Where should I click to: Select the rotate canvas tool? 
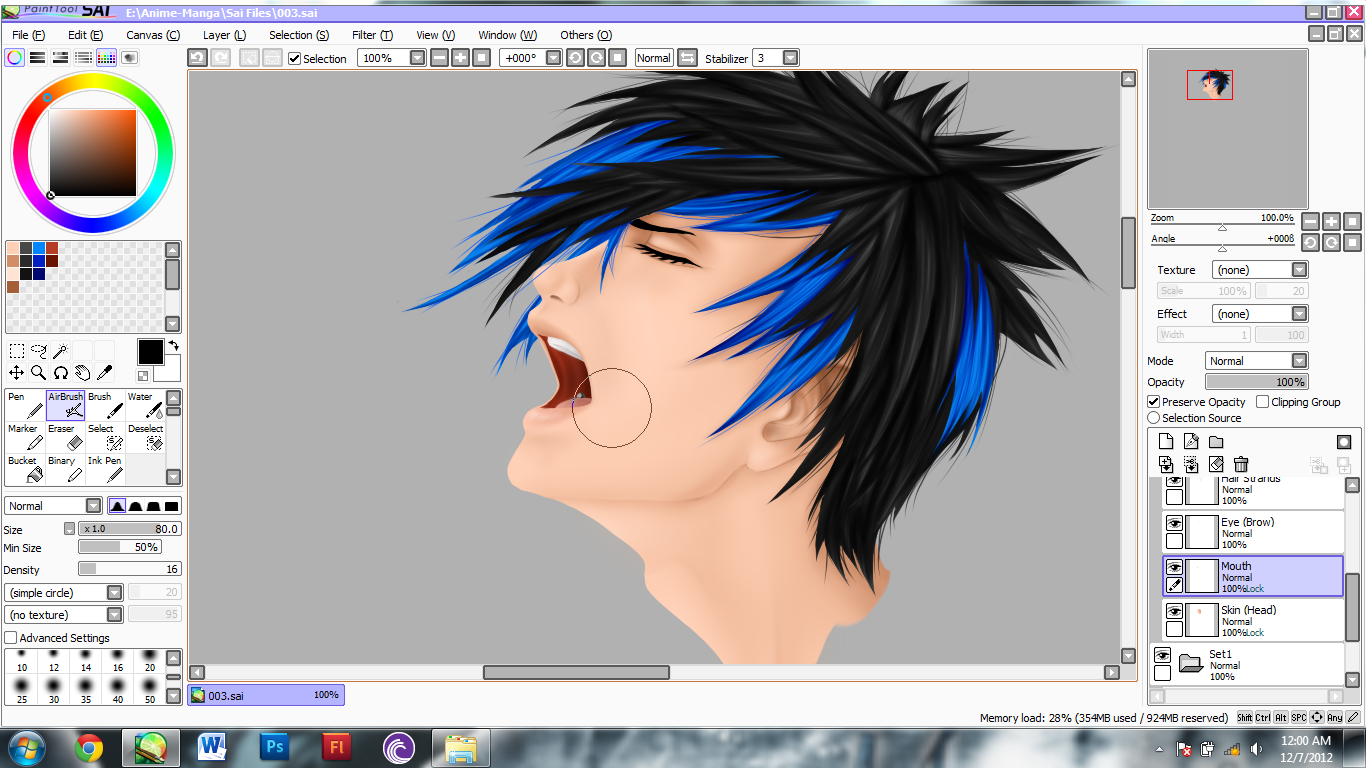60,373
